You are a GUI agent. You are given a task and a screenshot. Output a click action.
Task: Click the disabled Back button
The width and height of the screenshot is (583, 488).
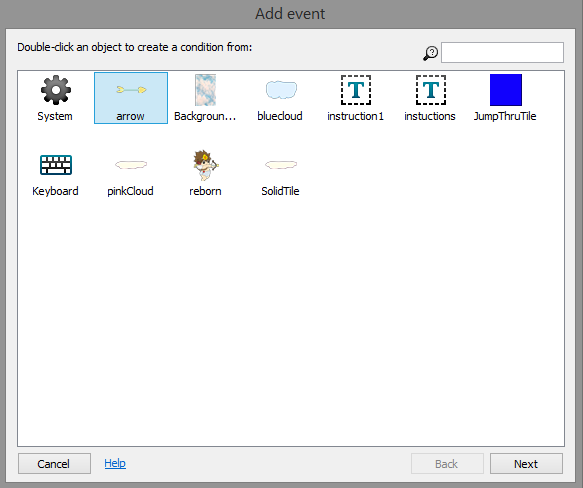(447, 463)
